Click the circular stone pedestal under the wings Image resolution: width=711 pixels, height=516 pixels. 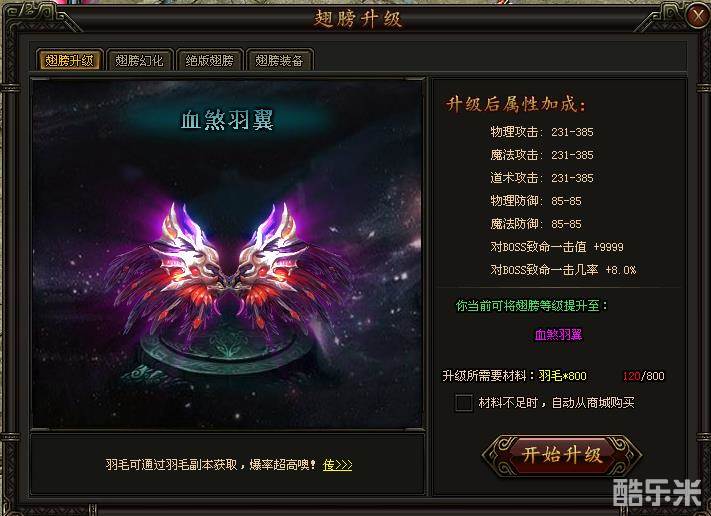[x=227, y=347]
